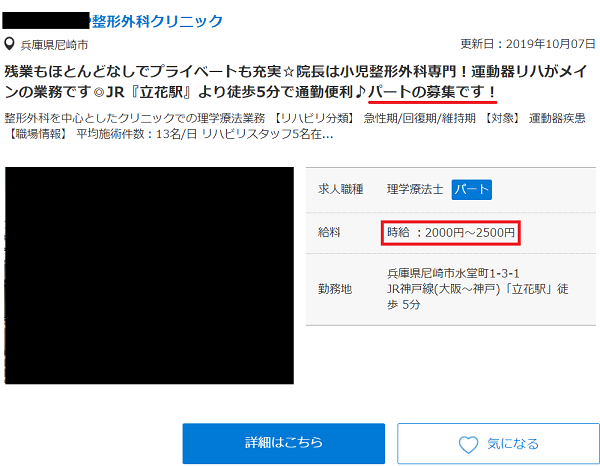Click the 理学療法士 job type text
600x466 pixels.
[x=416, y=189]
